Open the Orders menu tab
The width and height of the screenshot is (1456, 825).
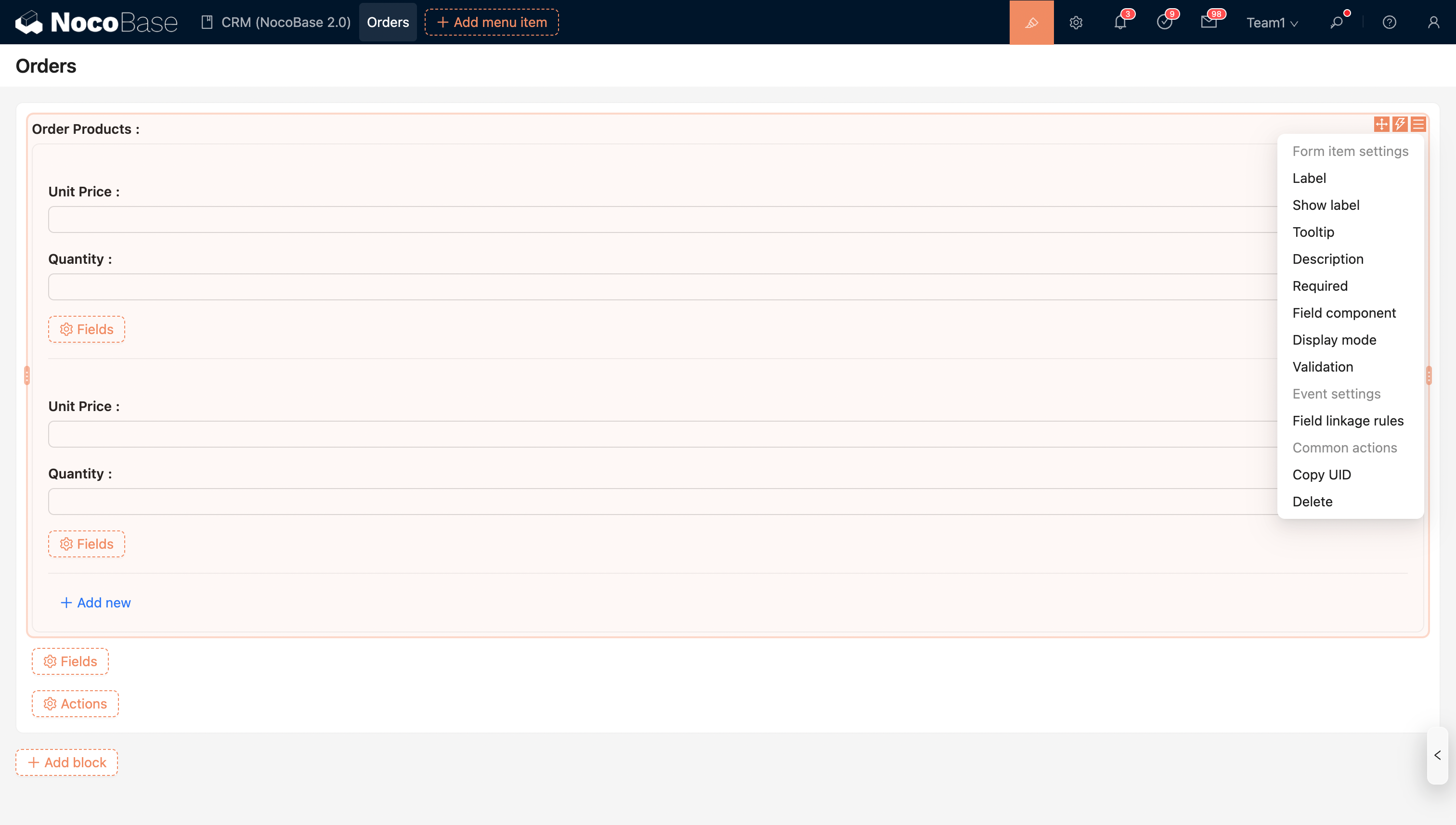[388, 22]
